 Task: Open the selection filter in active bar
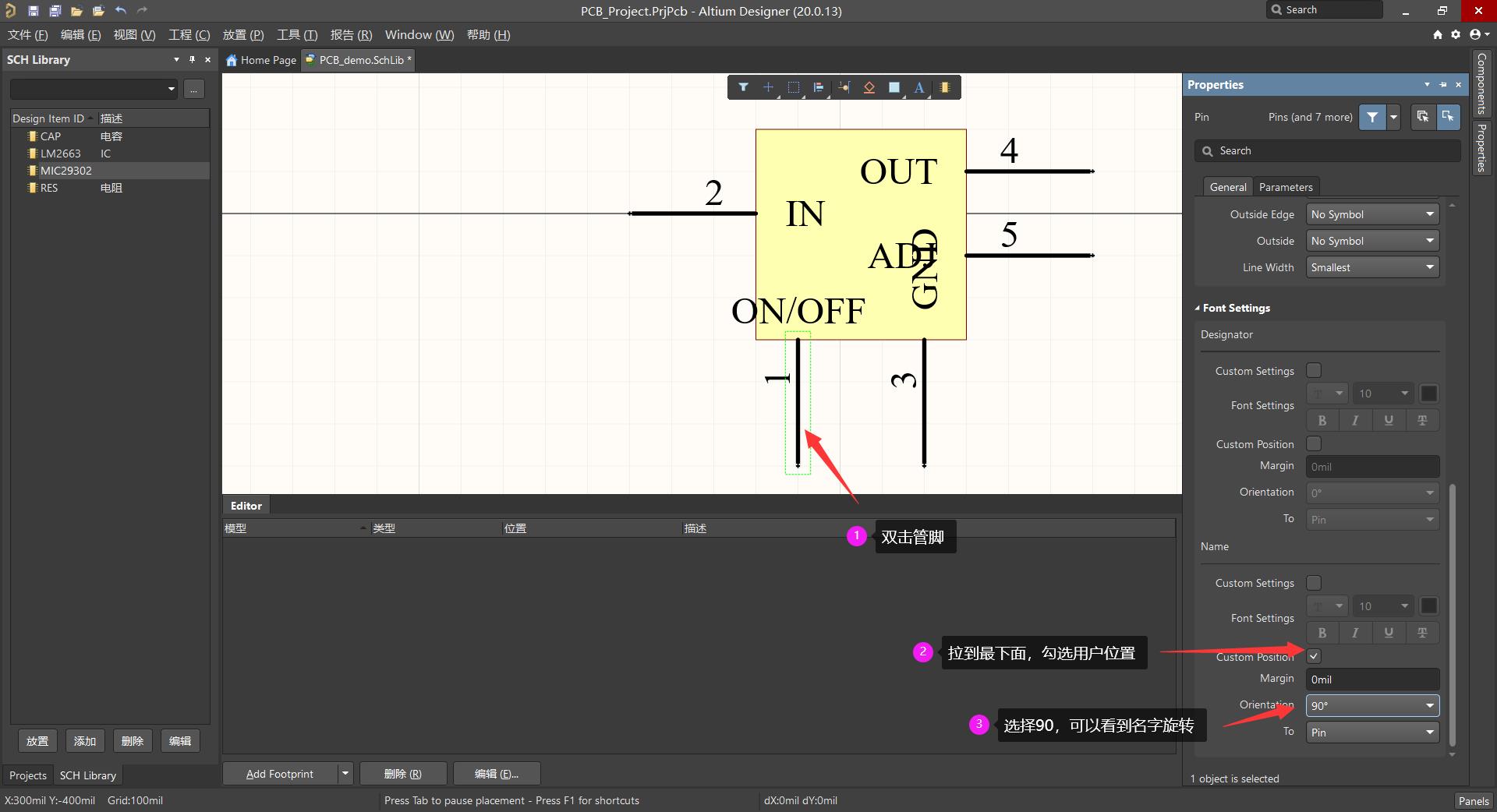pyautogui.click(x=743, y=87)
